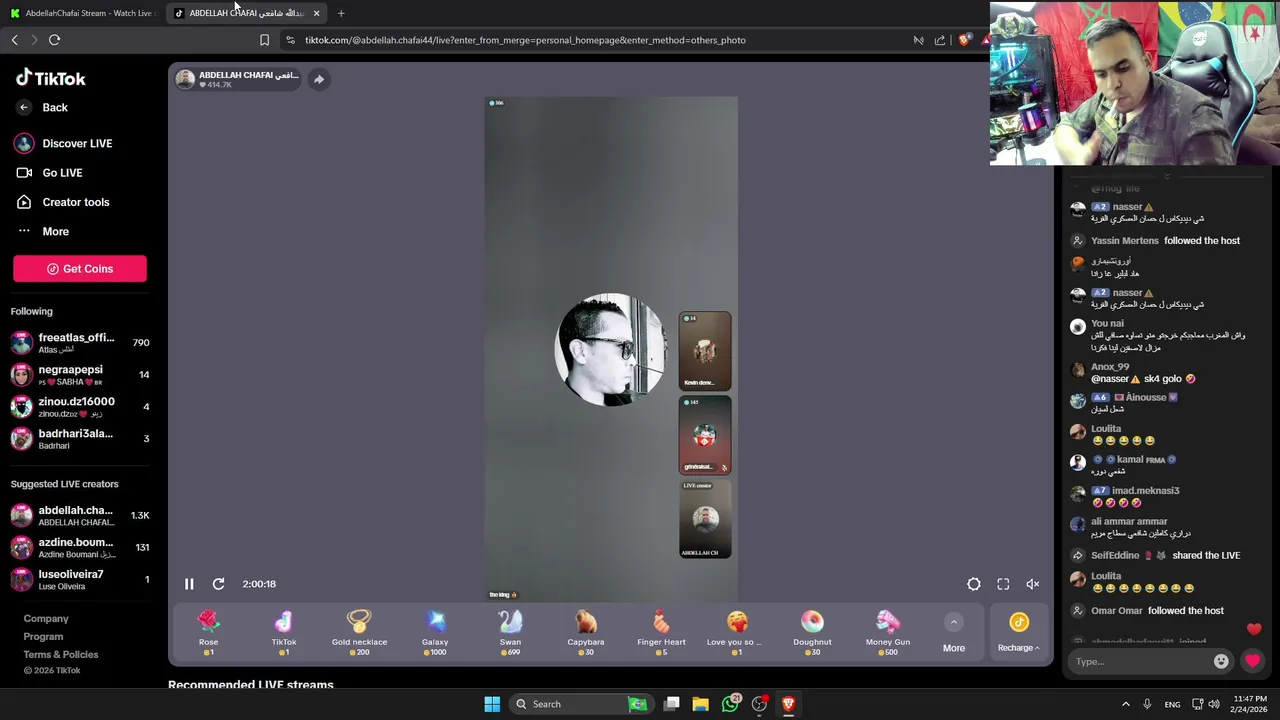Image resolution: width=1280 pixels, height=720 pixels.
Task: Open negraapepsi following stream
Action: [80, 375]
